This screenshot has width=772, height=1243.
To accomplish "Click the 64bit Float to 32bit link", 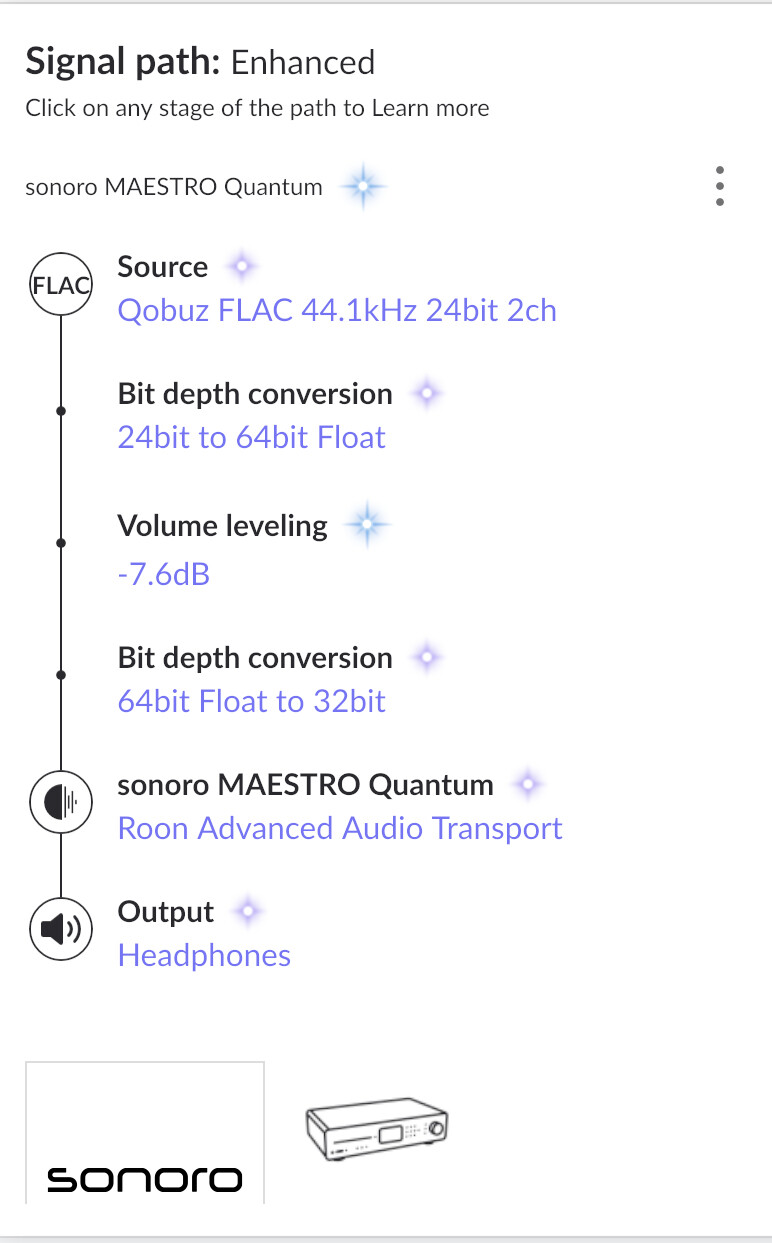I will point(251,702).
